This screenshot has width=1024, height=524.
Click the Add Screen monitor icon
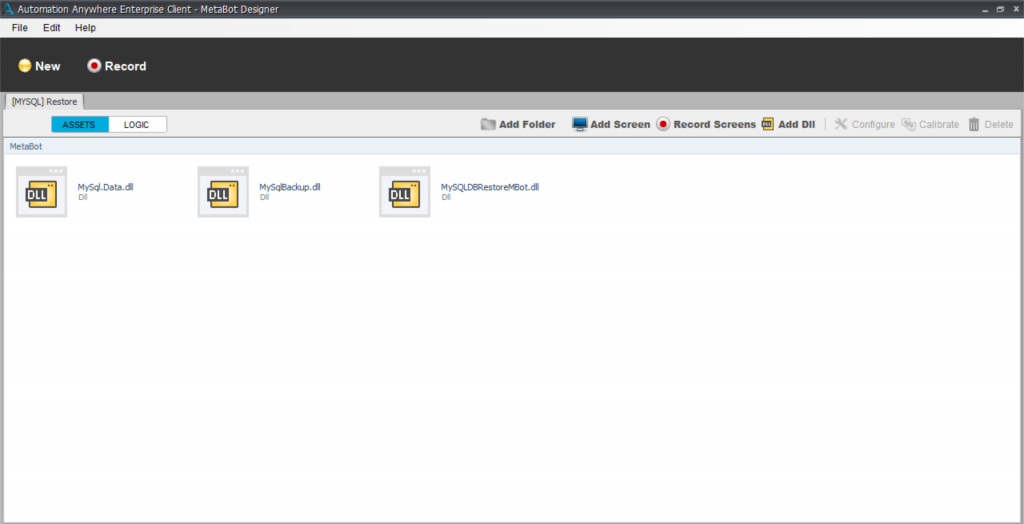[x=580, y=124]
